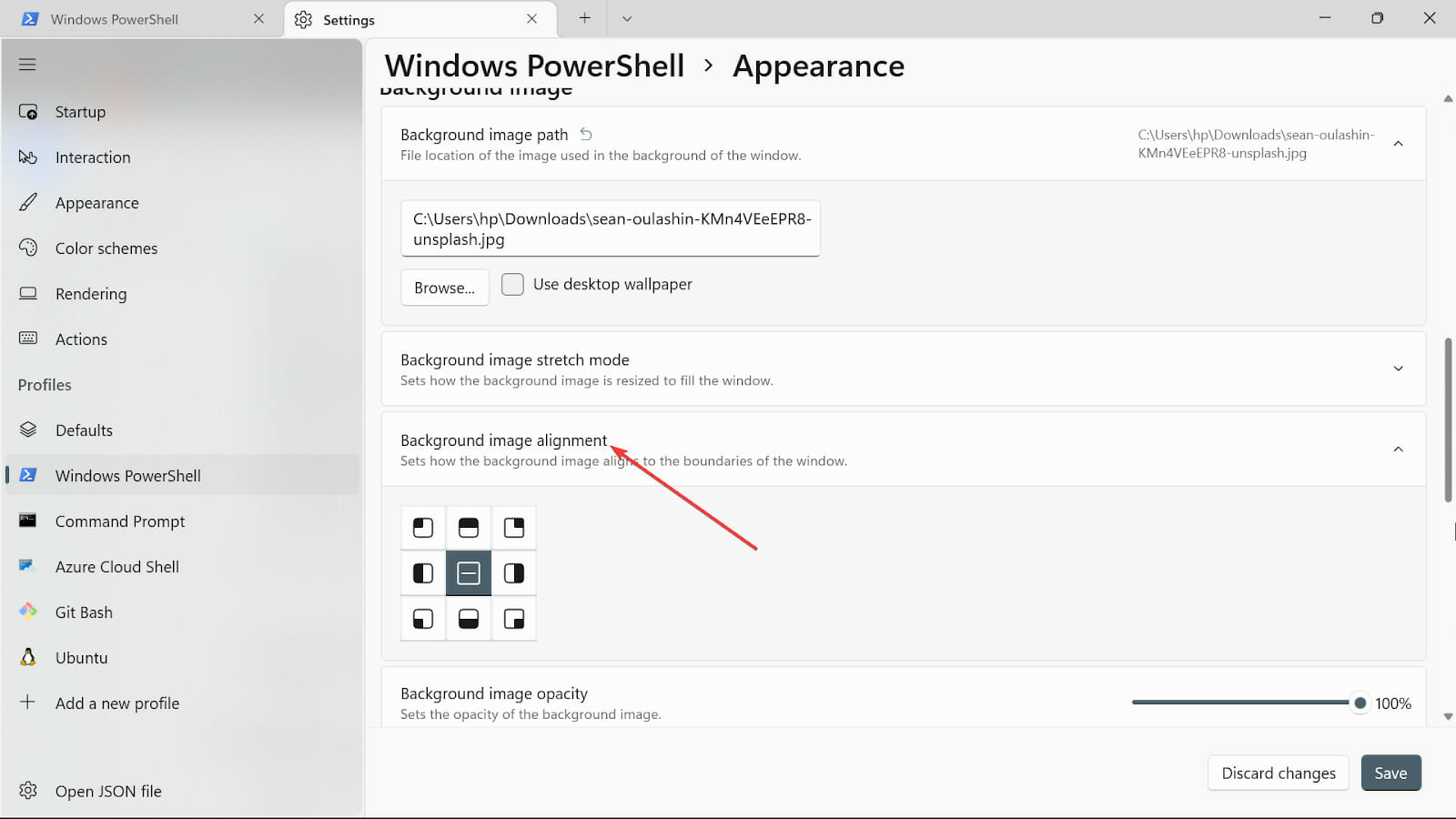
Task: Save the settings
Action: click(x=1390, y=773)
